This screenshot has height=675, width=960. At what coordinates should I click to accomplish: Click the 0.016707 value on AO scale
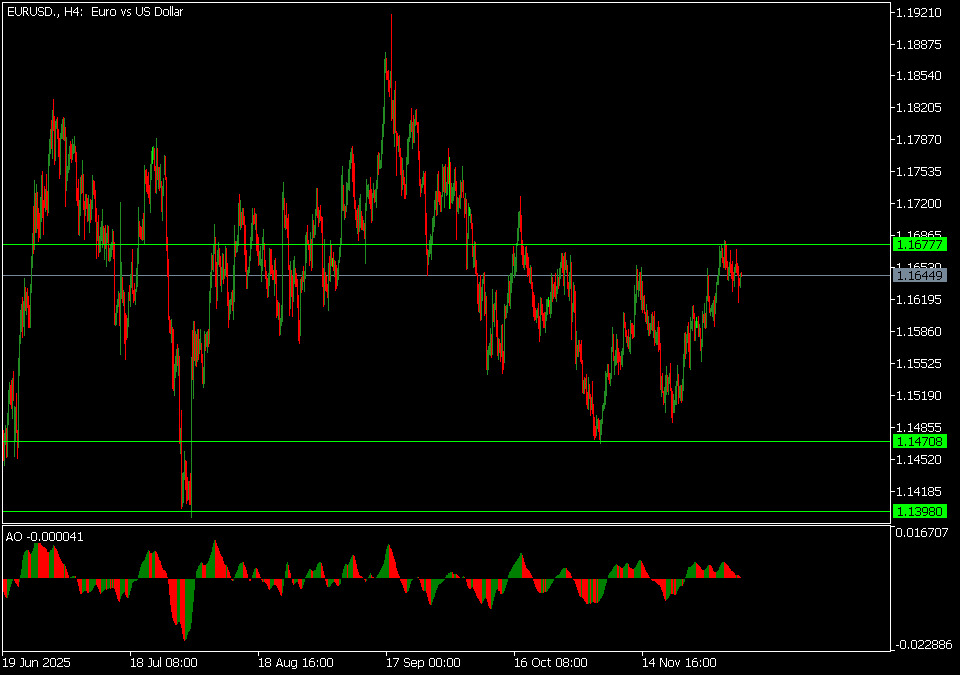[921, 533]
